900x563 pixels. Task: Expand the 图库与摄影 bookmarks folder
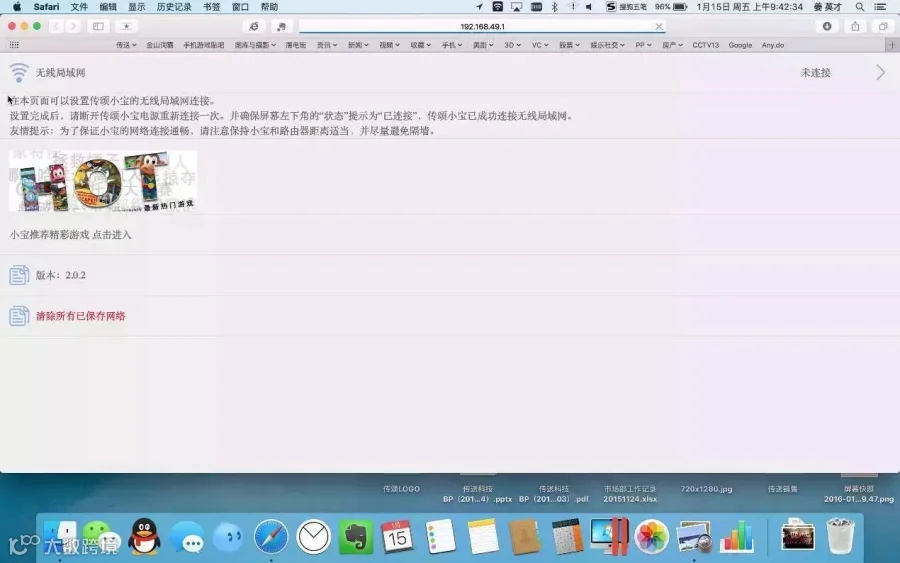255,45
